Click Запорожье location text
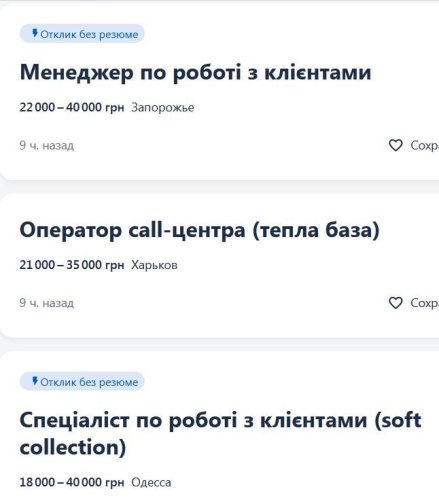The image size is (439, 500). tap(163, 108)
